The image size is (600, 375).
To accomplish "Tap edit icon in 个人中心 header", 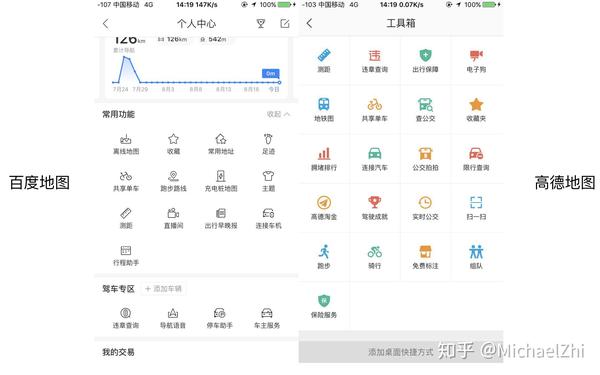I will [x=285, y=24].
